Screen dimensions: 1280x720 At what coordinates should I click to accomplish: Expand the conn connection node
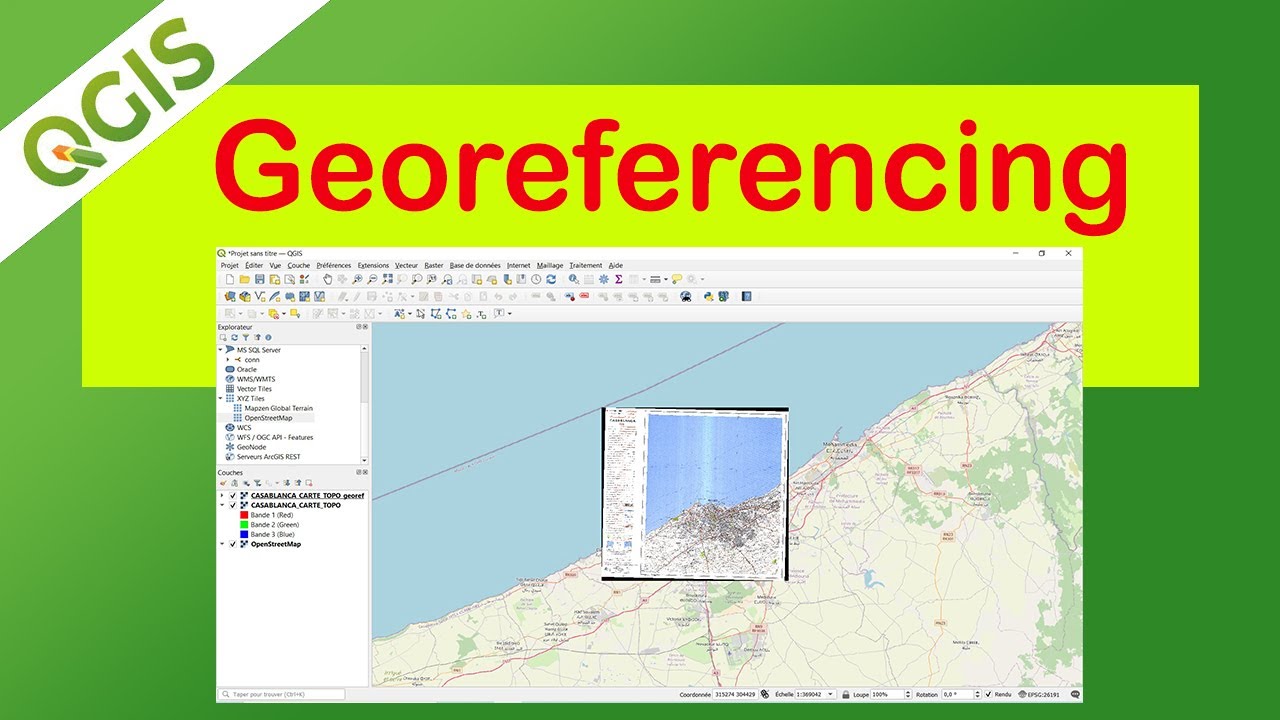click(x=228, y=360)
